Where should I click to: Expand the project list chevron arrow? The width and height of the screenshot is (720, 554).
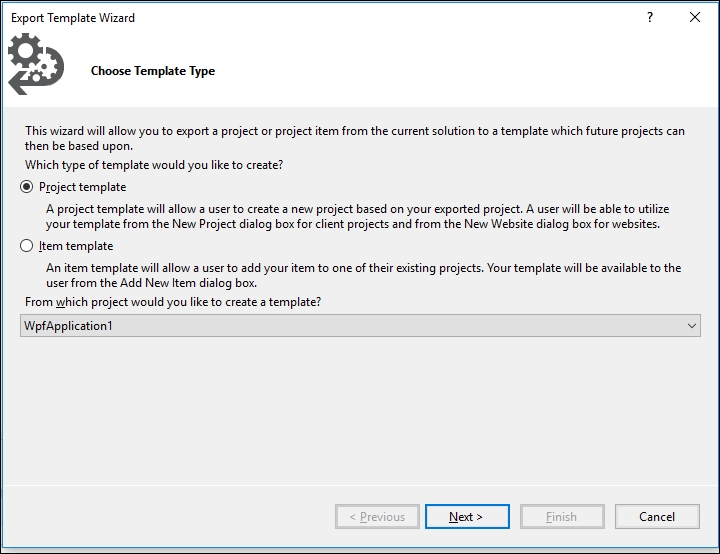692,326
